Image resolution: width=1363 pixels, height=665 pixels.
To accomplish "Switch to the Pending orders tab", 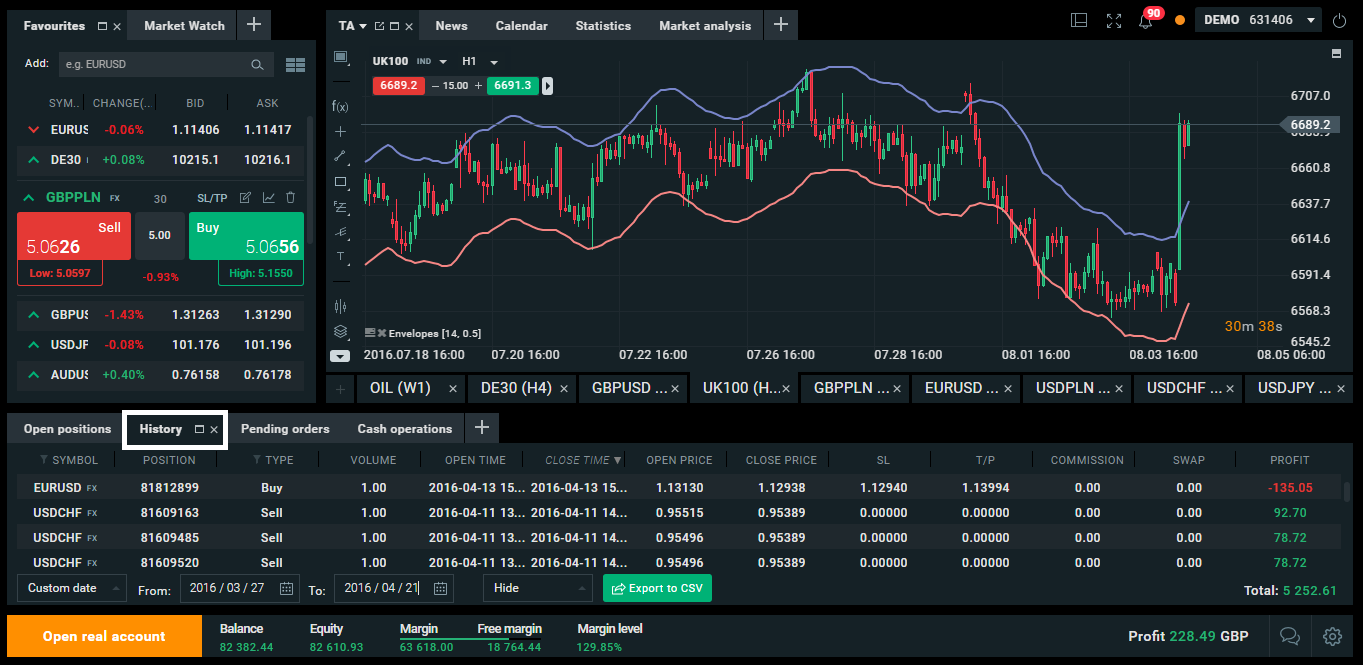I will (x=285, y=429).
